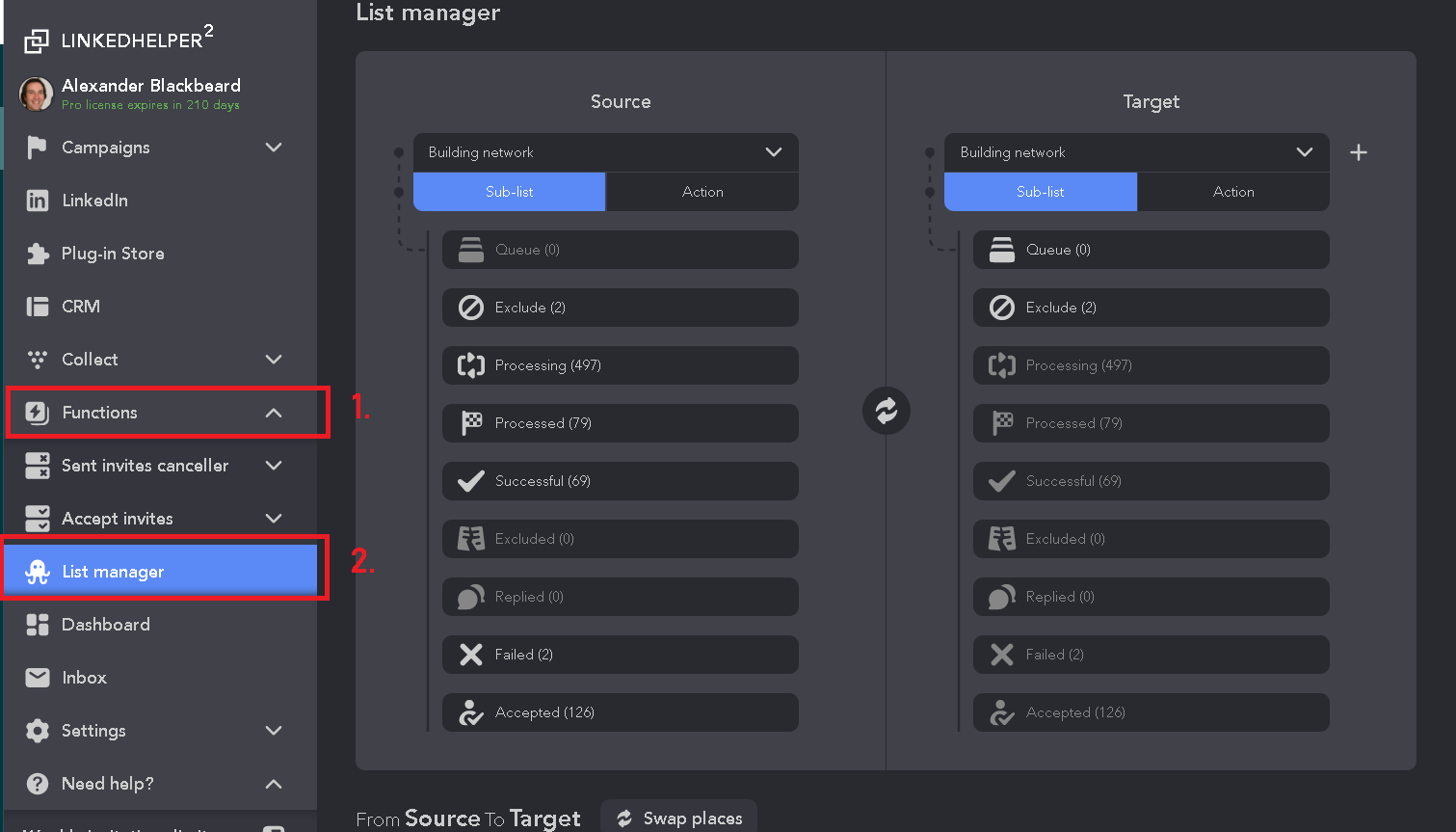Open CRM menu item
Image resolution: width=1456 pixels, height=832 pixels.
click(x=160, y=307)
